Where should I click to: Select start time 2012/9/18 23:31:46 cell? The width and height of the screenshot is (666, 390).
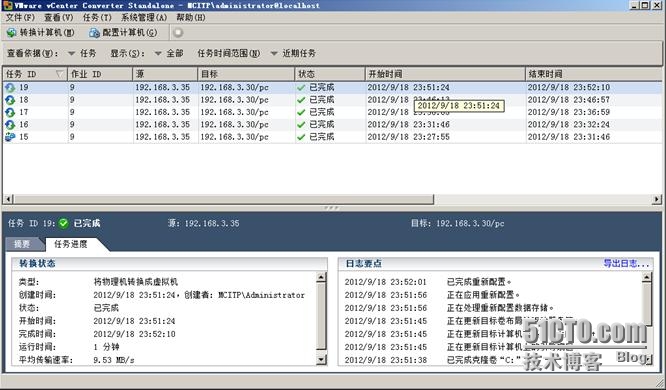(409, 124)
